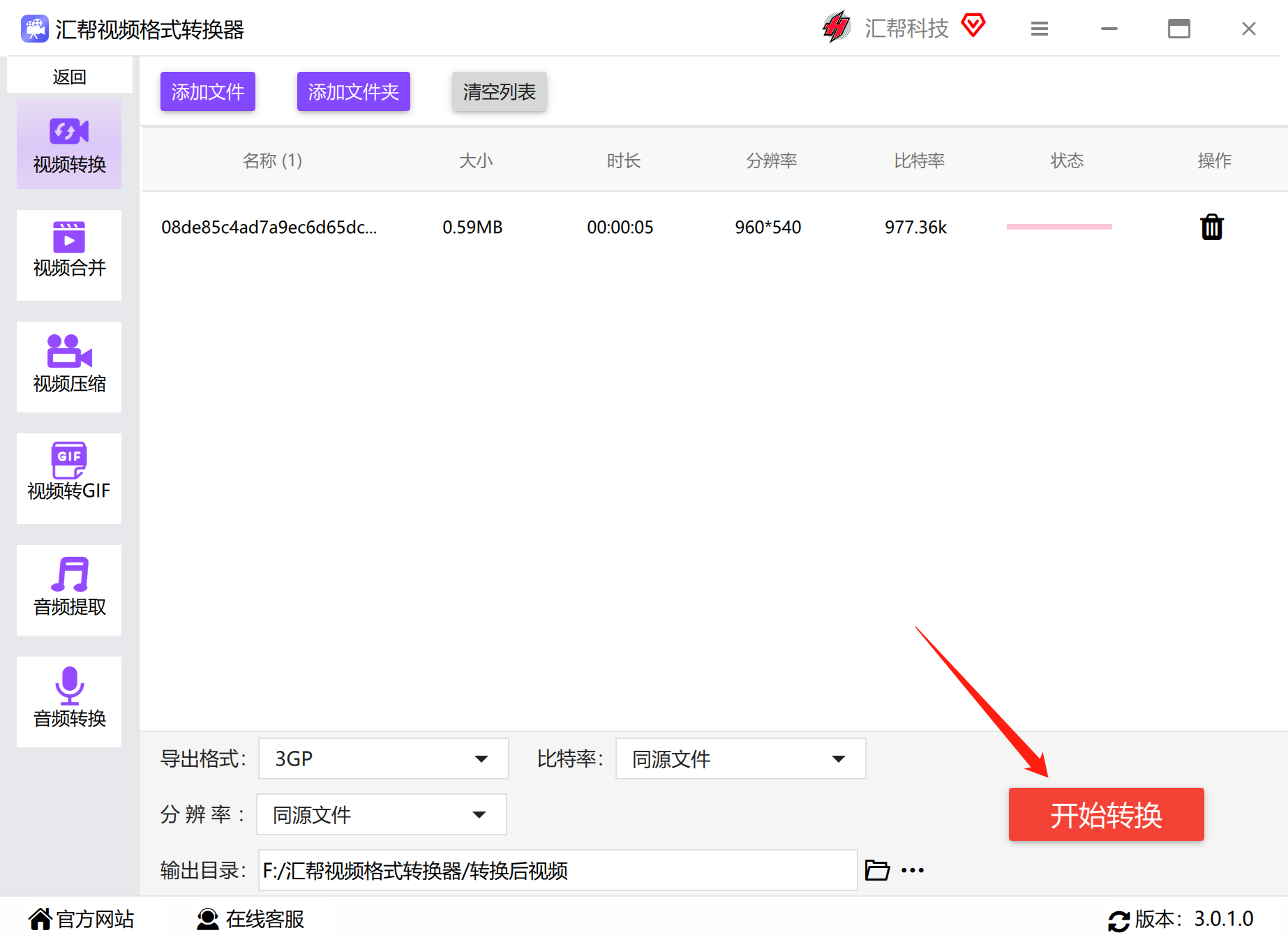Click the red heart VIP icon

pos(973,26)
